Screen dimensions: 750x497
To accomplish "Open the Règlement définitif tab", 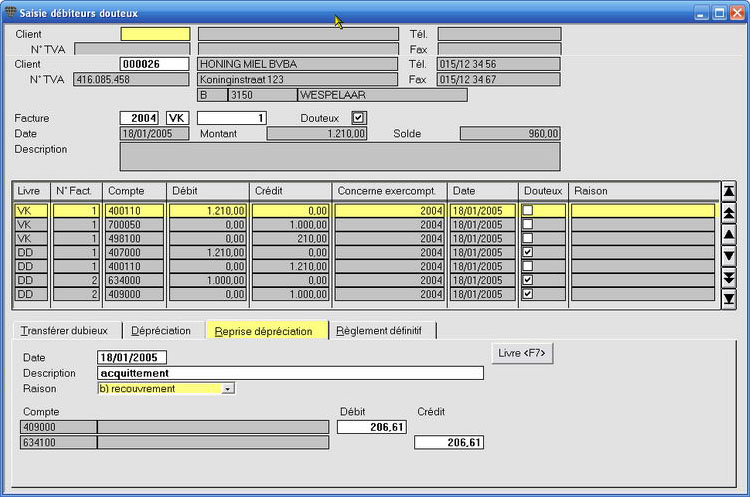I will tap(382, 331).
